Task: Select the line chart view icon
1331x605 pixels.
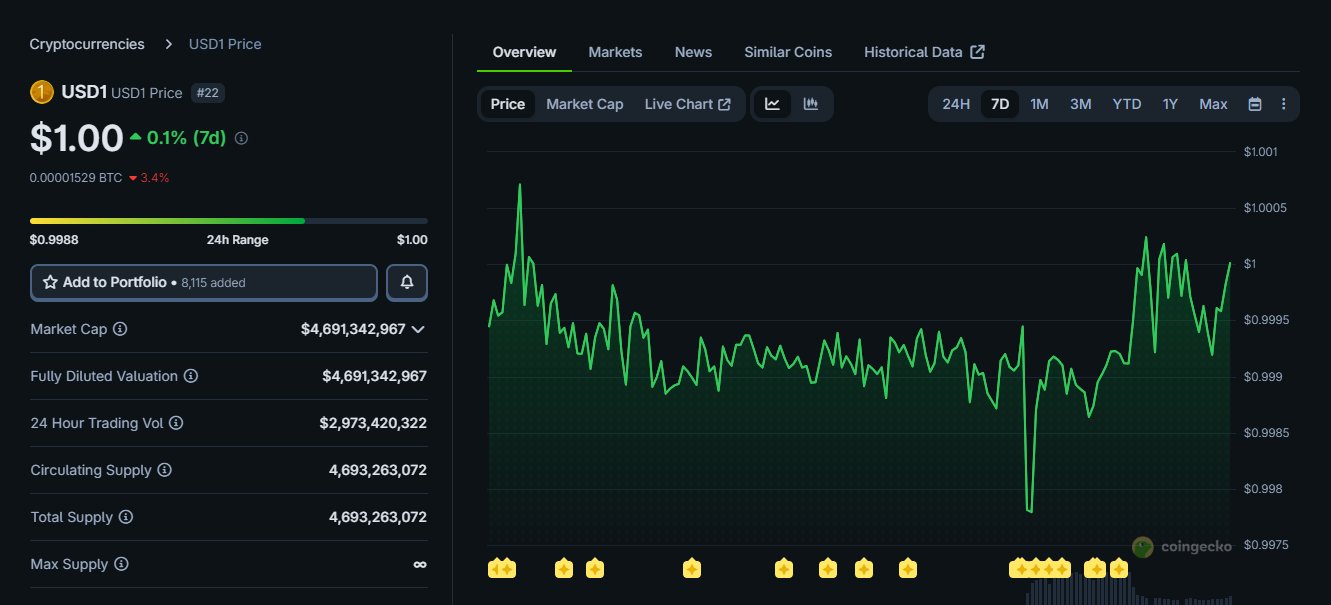Action: pos(772,104)
